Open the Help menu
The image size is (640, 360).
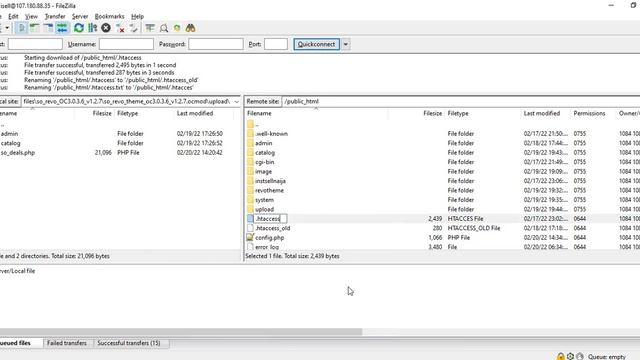(138, 16)
